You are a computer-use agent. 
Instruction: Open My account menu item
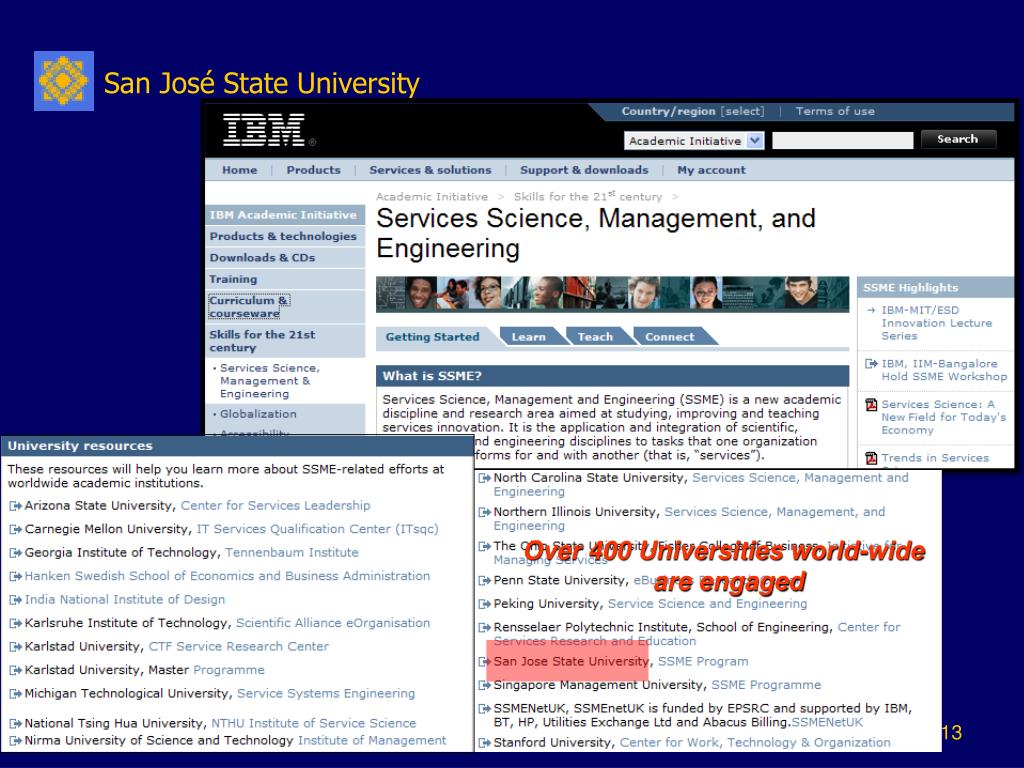pos(711,170)
